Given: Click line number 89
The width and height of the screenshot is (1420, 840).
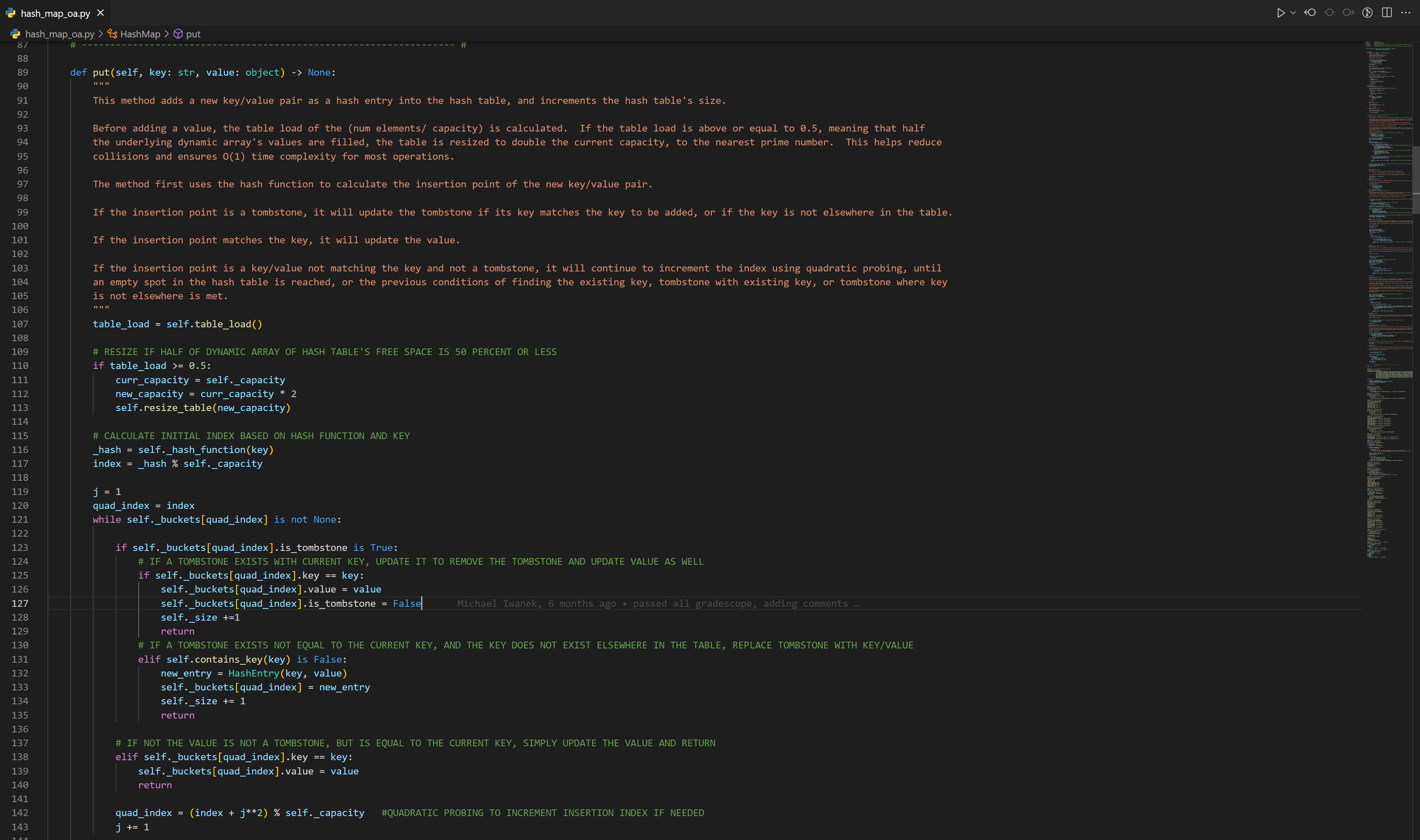Looking at the screenshot, I should (23, 72).
